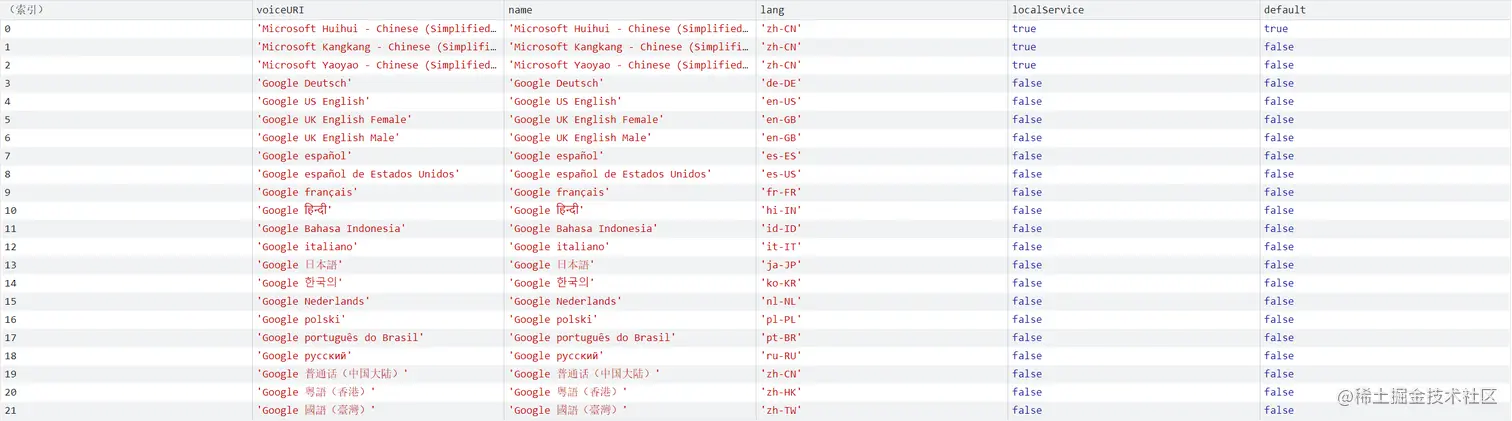Sort table by the voiceURI column header
Screen dimensions: 1512x421
(378, 10)
